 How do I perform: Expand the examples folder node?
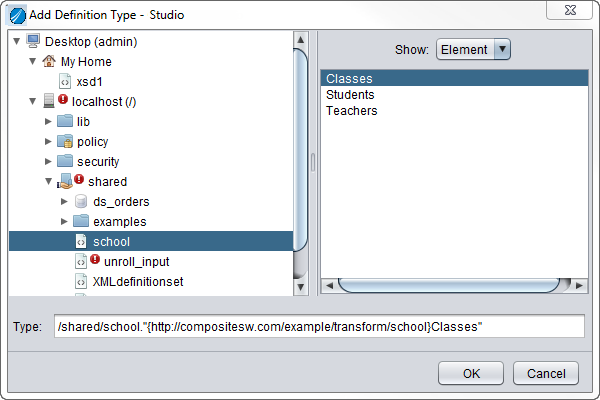[64, 222]
